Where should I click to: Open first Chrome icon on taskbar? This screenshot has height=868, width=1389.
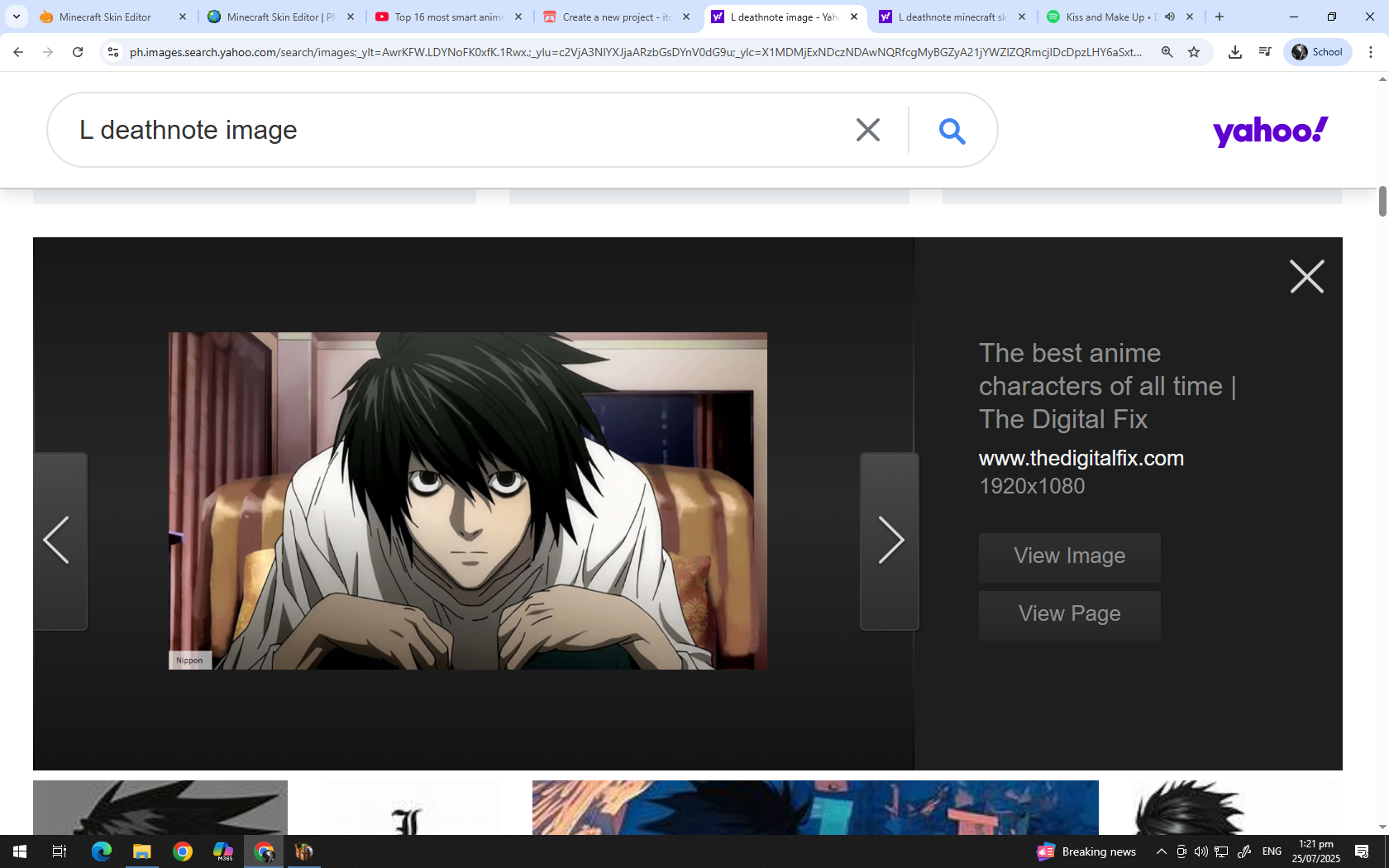click(183, 851)
